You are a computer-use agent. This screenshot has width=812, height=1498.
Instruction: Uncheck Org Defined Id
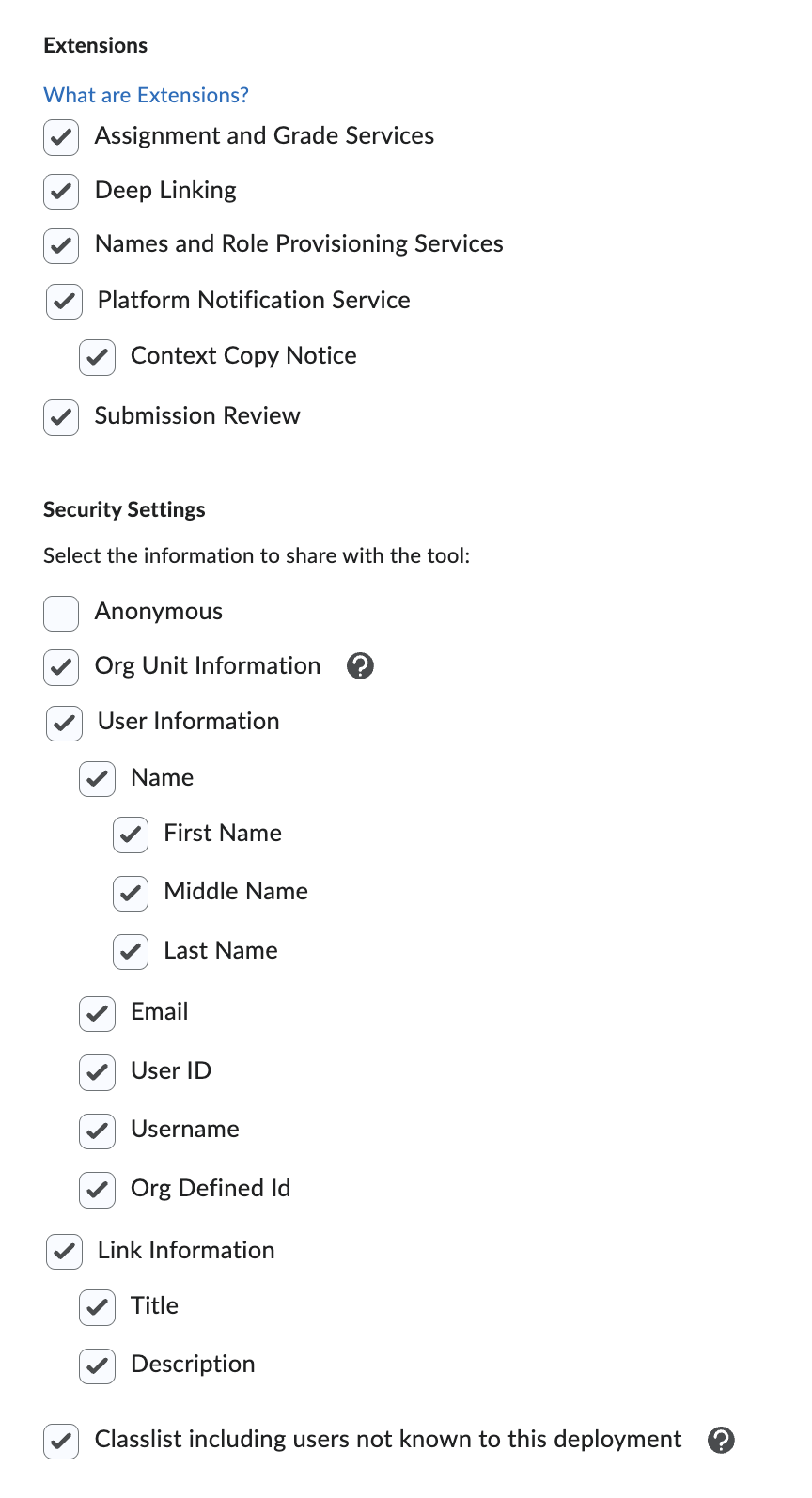(x=97, y=1190)
